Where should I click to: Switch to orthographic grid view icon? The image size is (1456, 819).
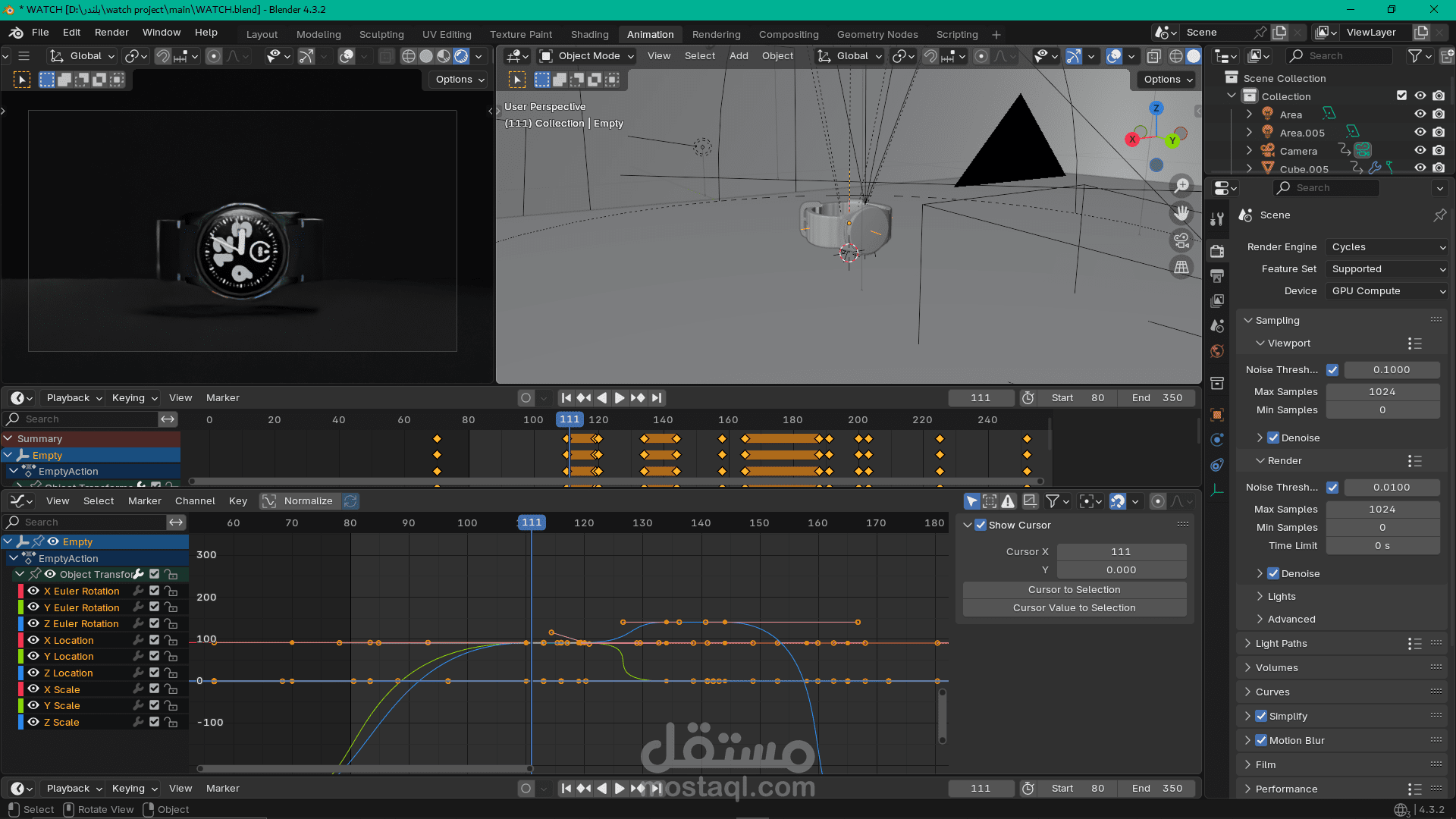tap(1181, 268)
